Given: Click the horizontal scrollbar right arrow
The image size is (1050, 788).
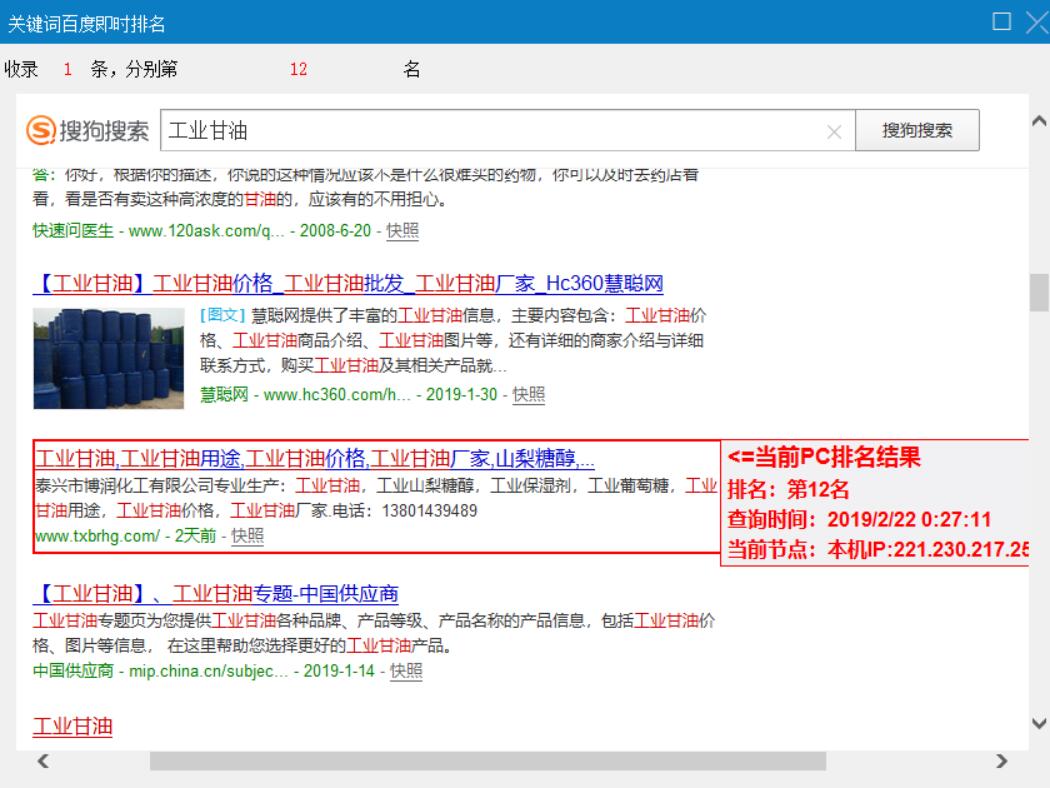Looking at the screenshot, I should tap(1001, 761).
